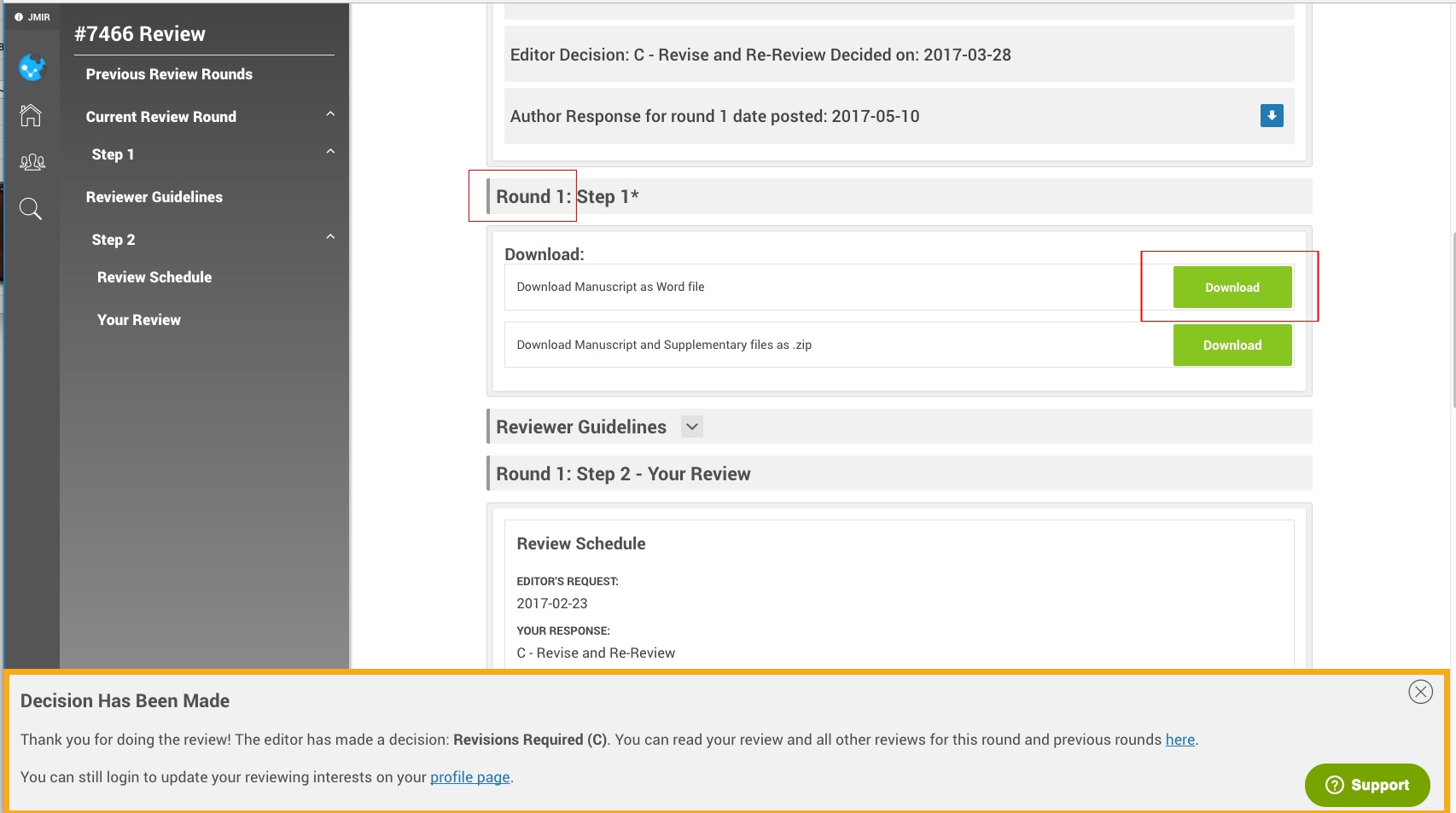Click the people group icon
This screenshot has width=1456, height=813.
click(32, 162)
